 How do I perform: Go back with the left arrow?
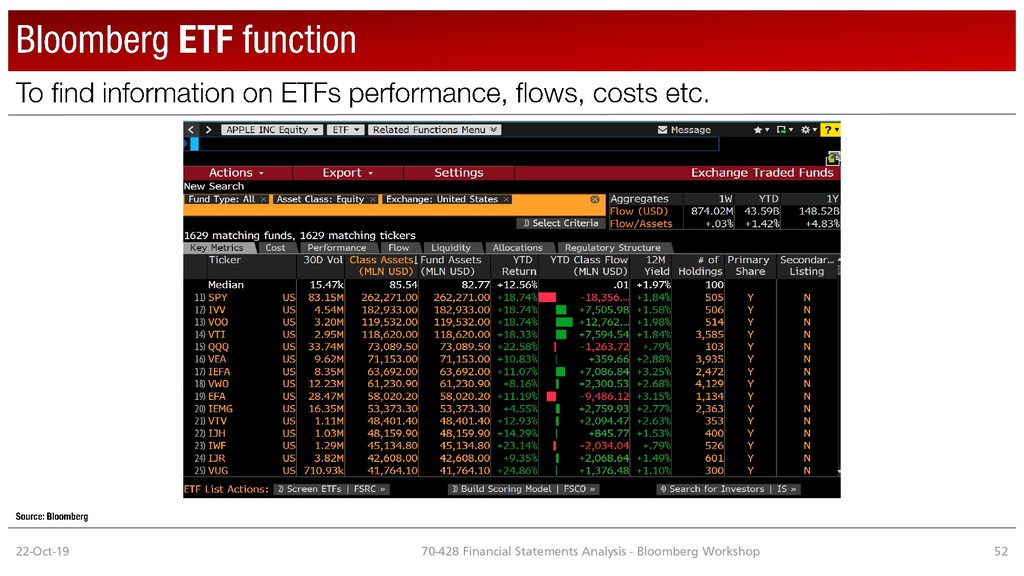tap(191, 130)
